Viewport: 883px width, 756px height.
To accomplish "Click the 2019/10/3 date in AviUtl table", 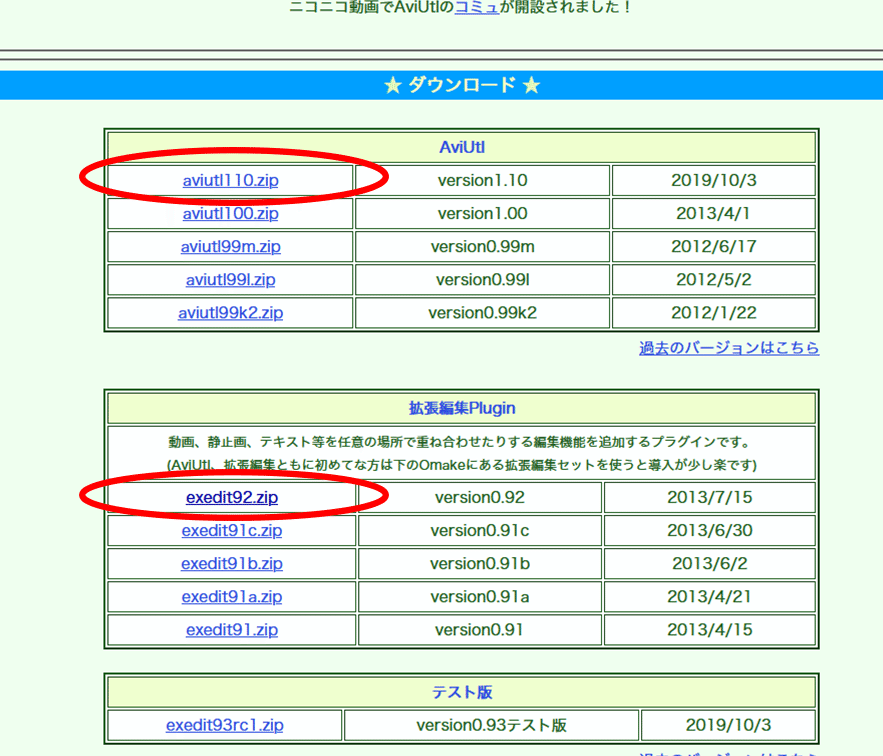I will [x=713, y=180].
